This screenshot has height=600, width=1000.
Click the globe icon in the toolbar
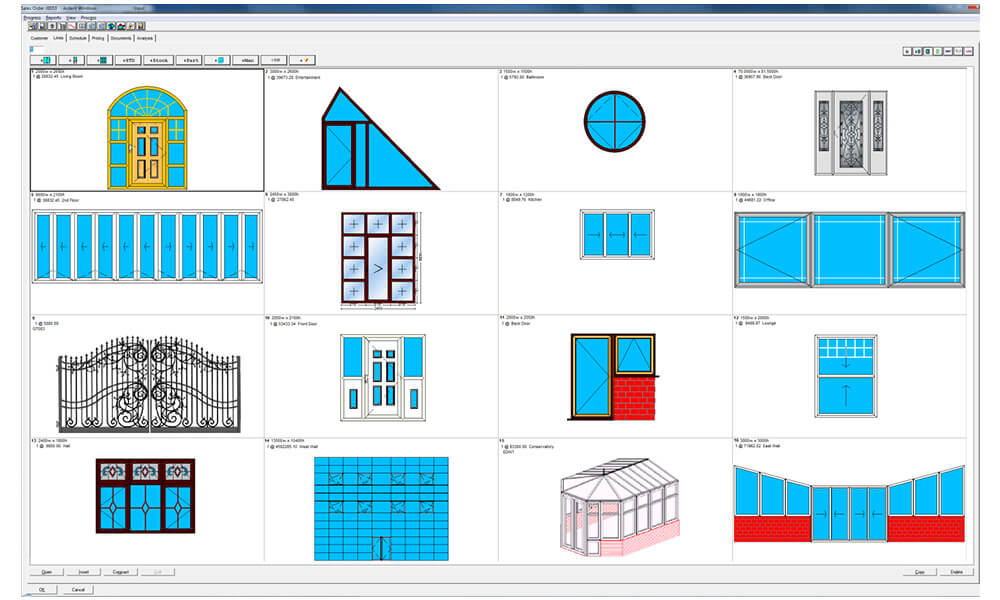110,27
